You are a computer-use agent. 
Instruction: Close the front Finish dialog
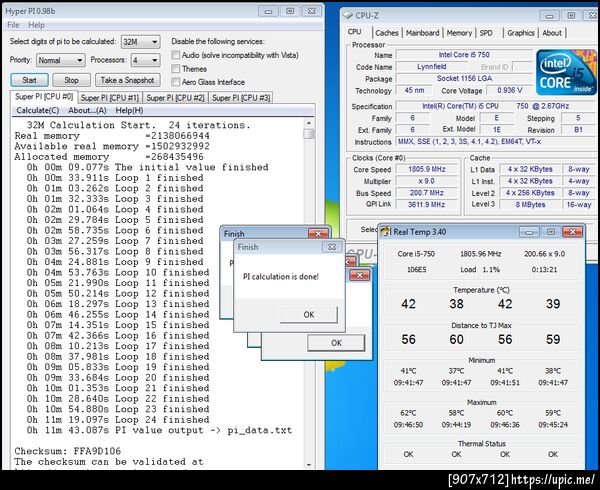332,247
